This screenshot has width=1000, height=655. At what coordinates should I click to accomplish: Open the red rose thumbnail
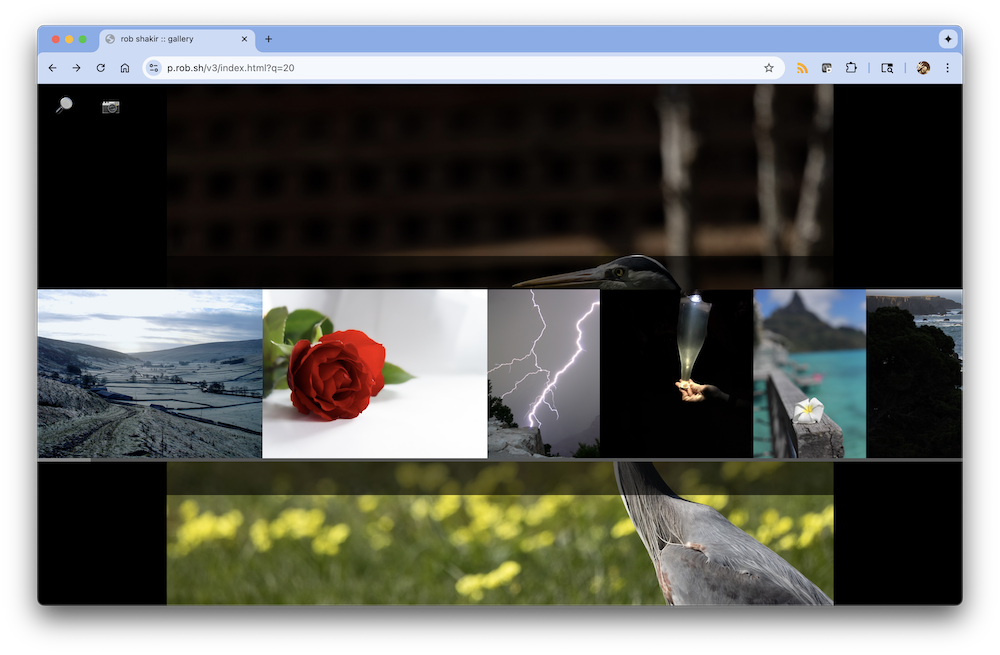[375, 374]
